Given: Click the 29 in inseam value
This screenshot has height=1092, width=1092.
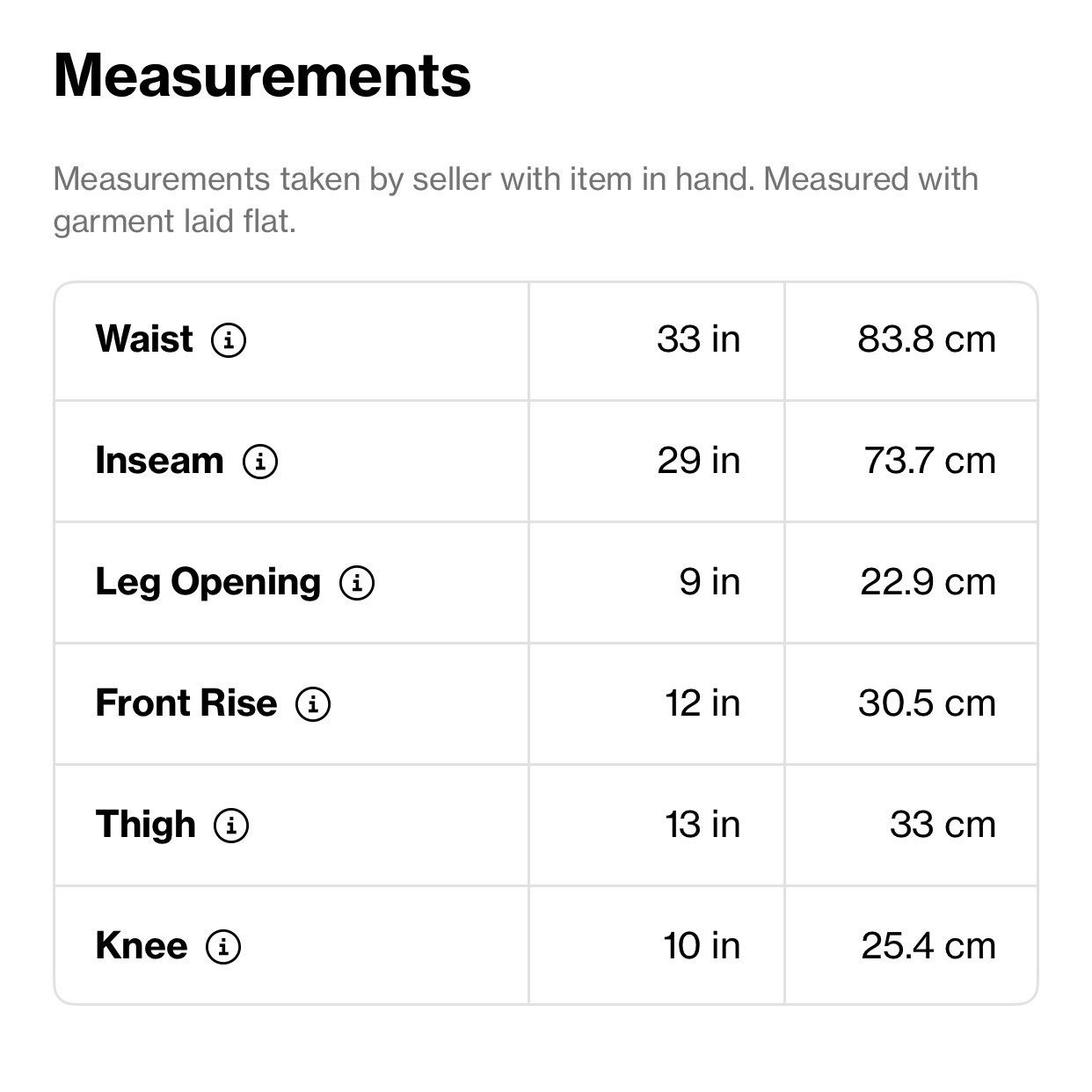Looking at the screenshot, I should [699, 461].
